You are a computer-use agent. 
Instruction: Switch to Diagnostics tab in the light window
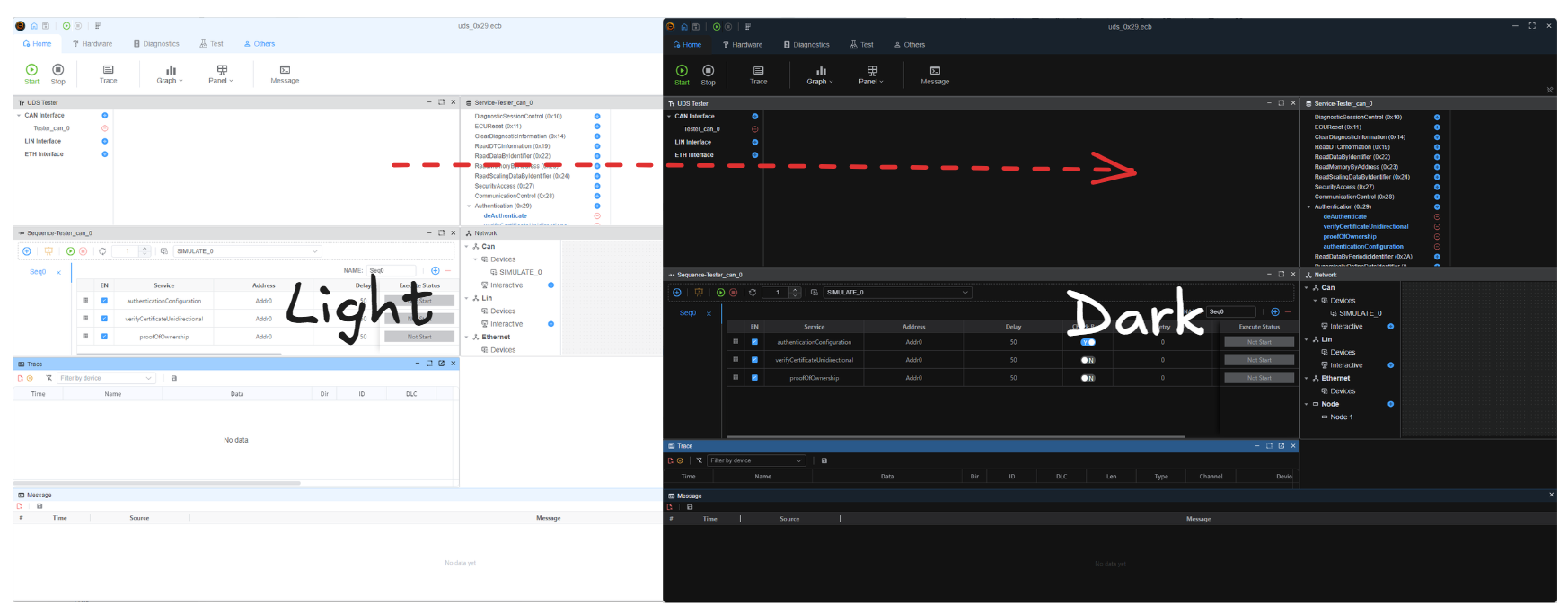tap(156, 44)
